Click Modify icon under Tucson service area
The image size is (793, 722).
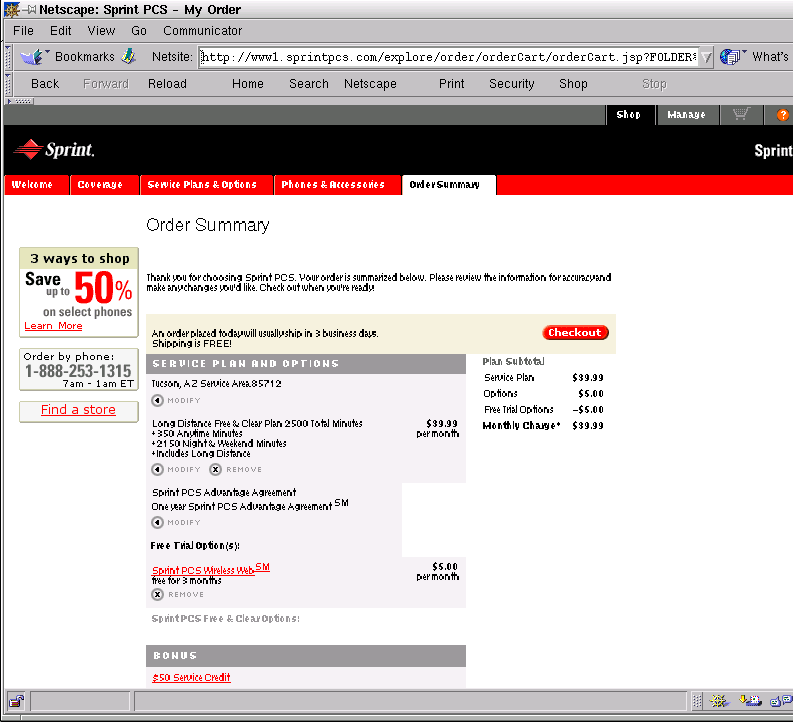pyautogui.click(x=157, y=400)
